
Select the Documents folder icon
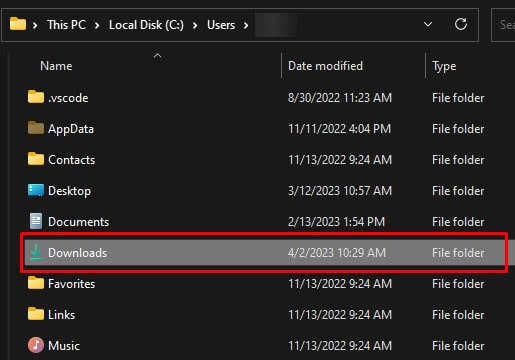36,221
